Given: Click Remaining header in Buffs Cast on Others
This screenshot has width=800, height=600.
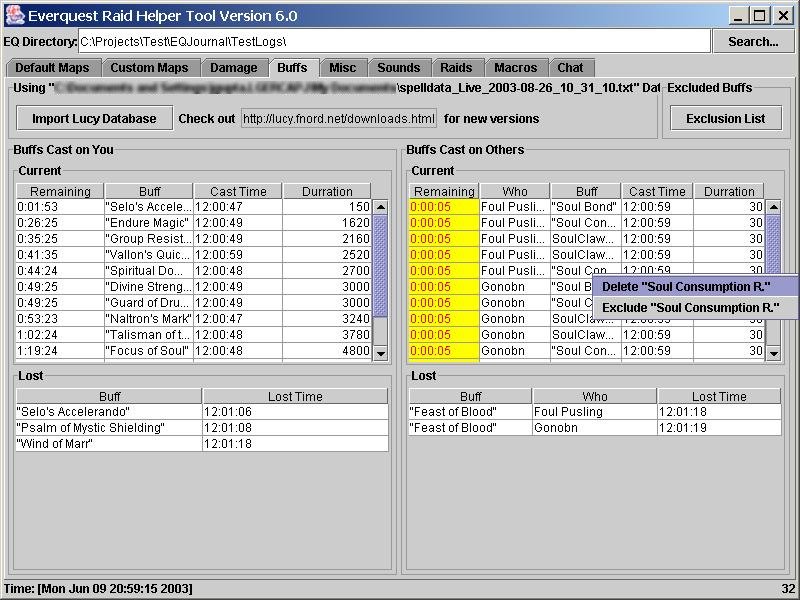Looking at the screenshot, I should 444,191.
